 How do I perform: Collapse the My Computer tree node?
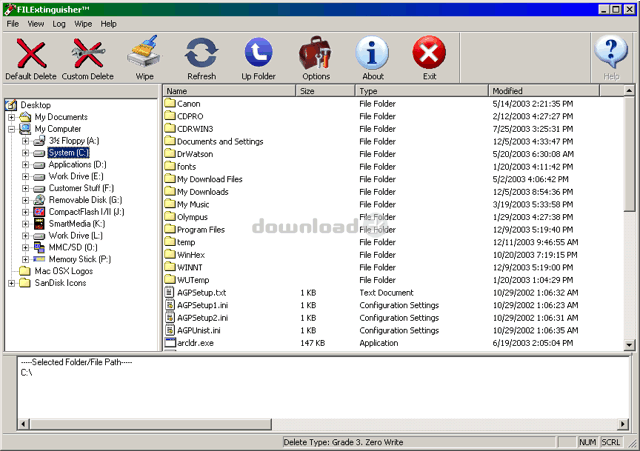tap(11, 129)
